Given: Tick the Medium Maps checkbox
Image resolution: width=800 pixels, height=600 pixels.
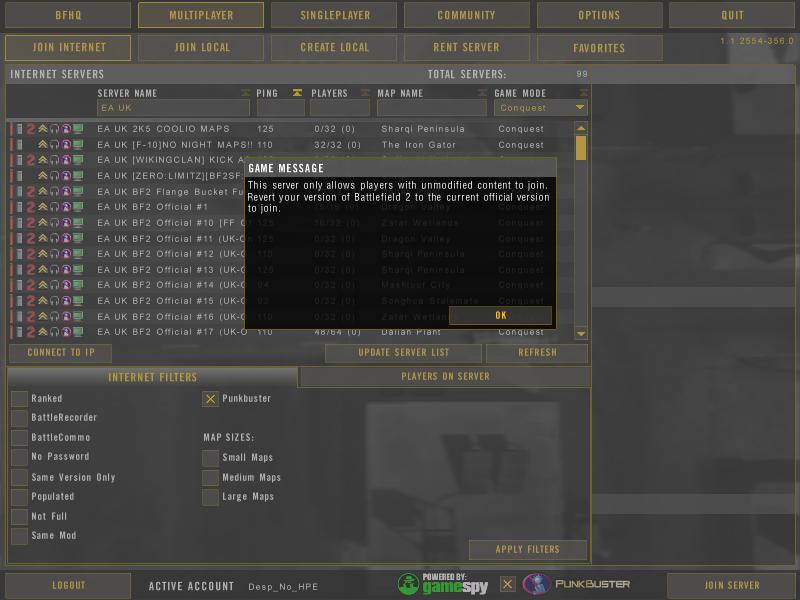Looking at the screenshot, I should (x=210, y=478).
